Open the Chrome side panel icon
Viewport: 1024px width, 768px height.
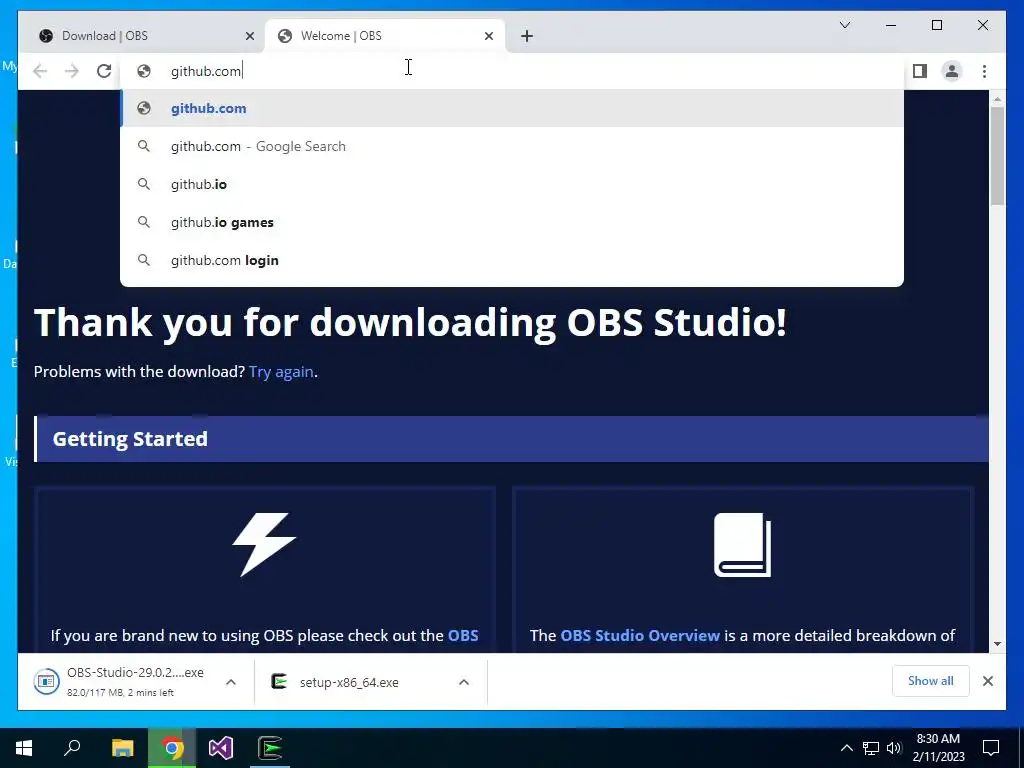(920, 71)
